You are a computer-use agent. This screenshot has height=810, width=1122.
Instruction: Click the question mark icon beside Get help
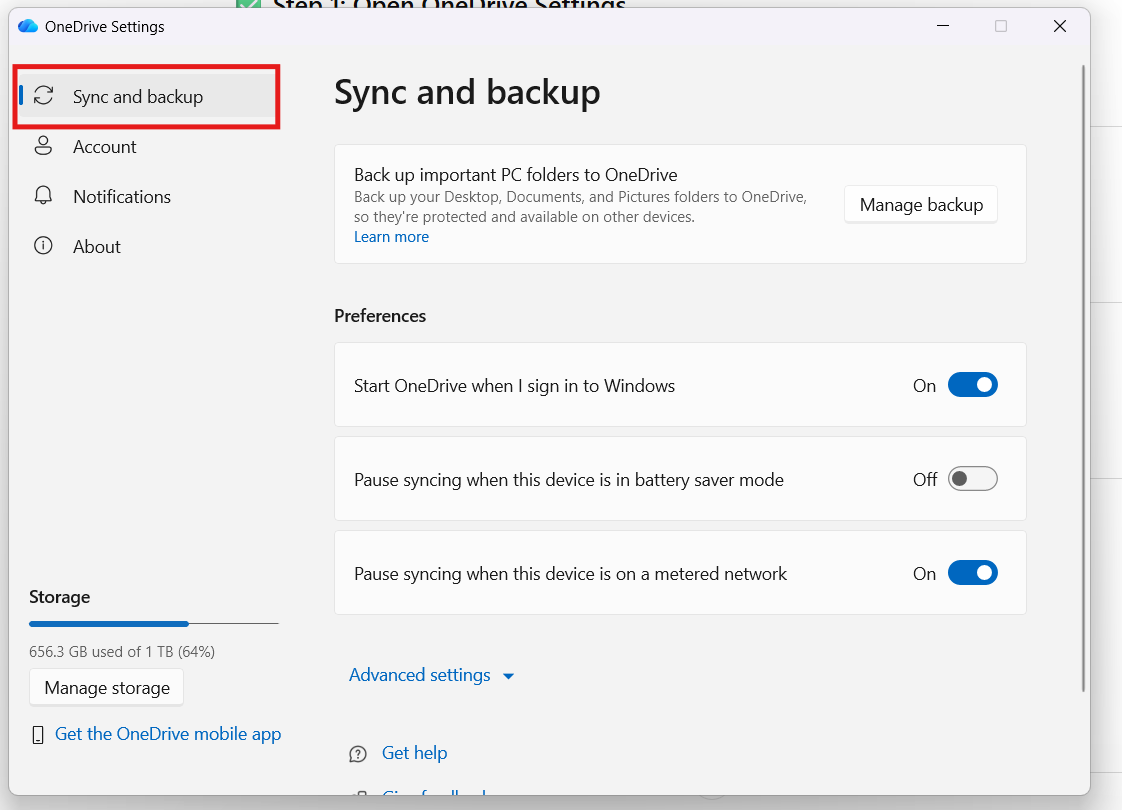tap(358, 753)
